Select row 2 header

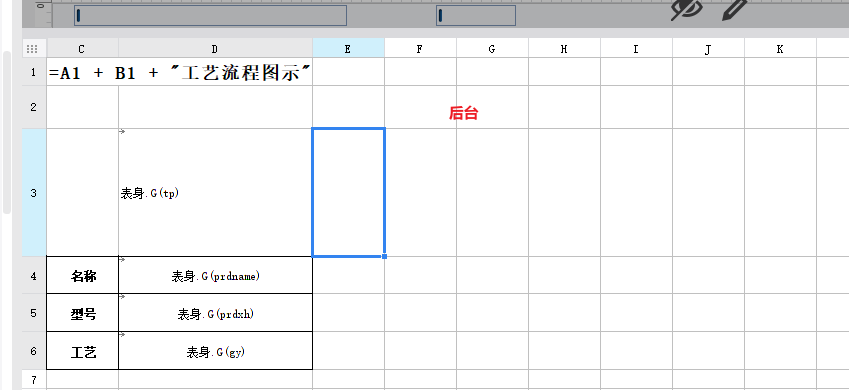(34, 107)
